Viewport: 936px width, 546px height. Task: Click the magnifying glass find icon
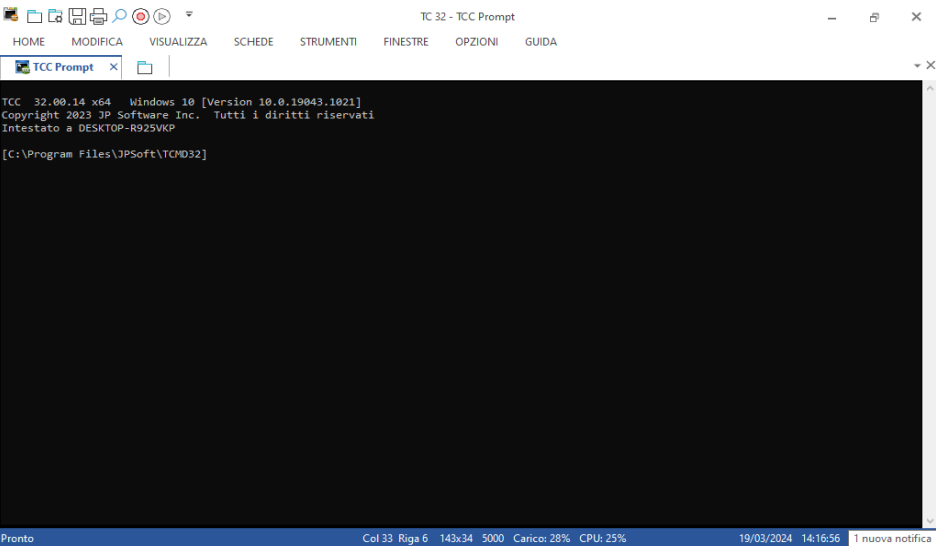click(x=119, y=16)
